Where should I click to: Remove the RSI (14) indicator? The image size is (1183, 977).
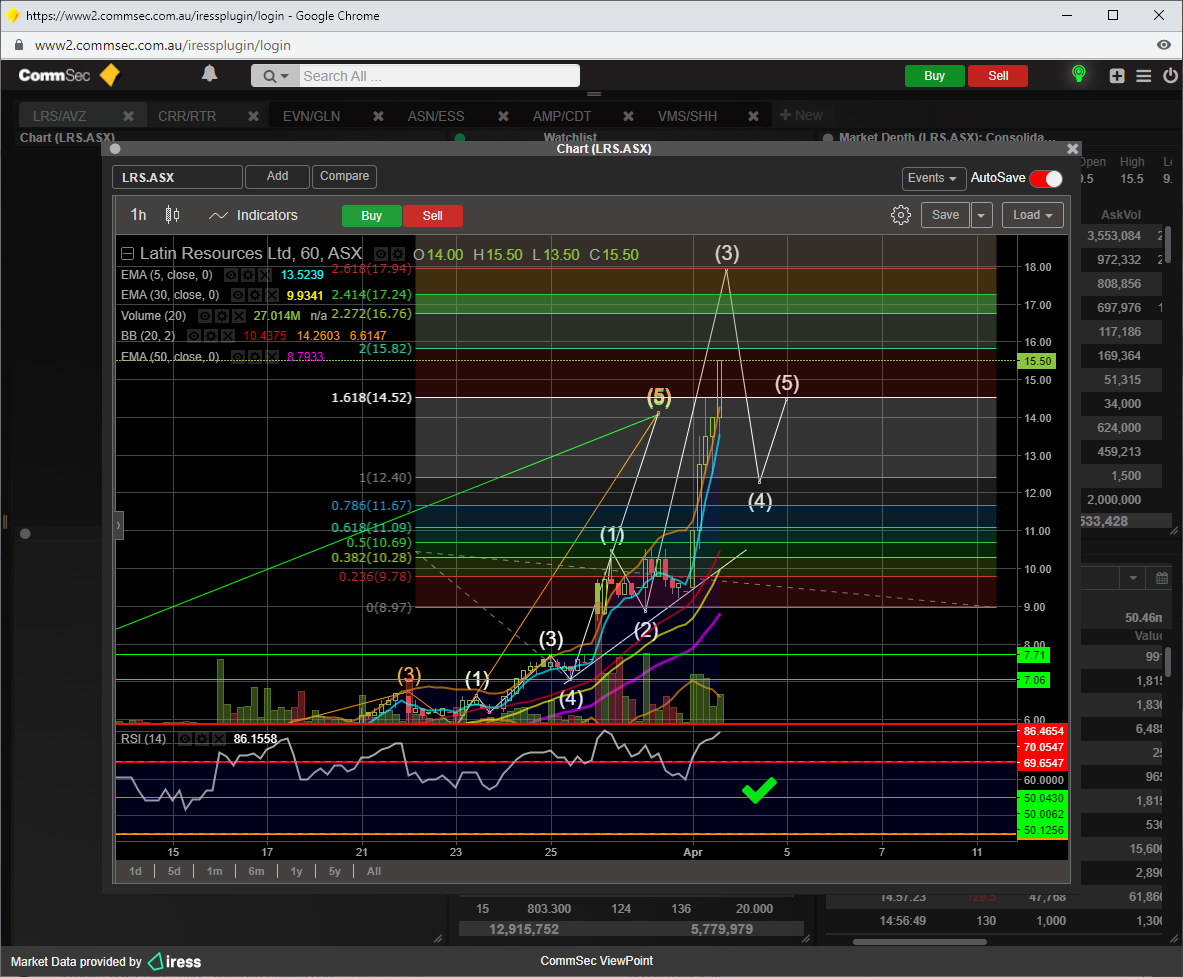[x=218, y=739]
